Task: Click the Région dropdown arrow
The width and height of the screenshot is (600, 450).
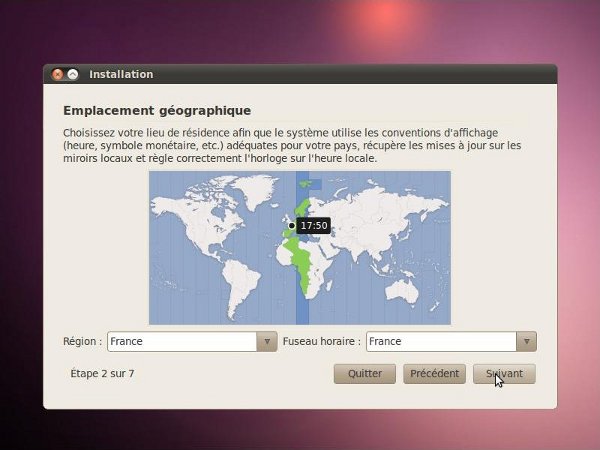Action: coord(266,341)
